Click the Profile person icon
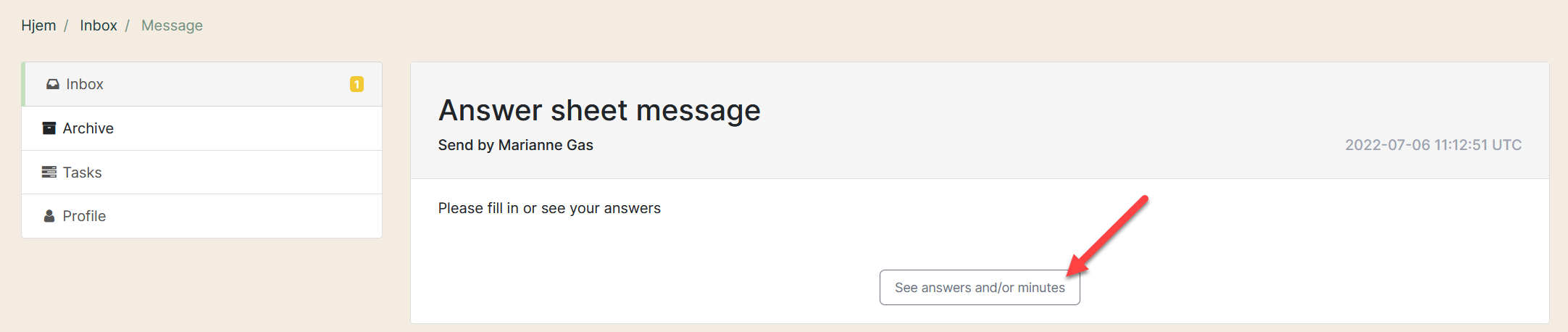The width and height of the screenshot is (1568, 332). [x=49, y=216]
